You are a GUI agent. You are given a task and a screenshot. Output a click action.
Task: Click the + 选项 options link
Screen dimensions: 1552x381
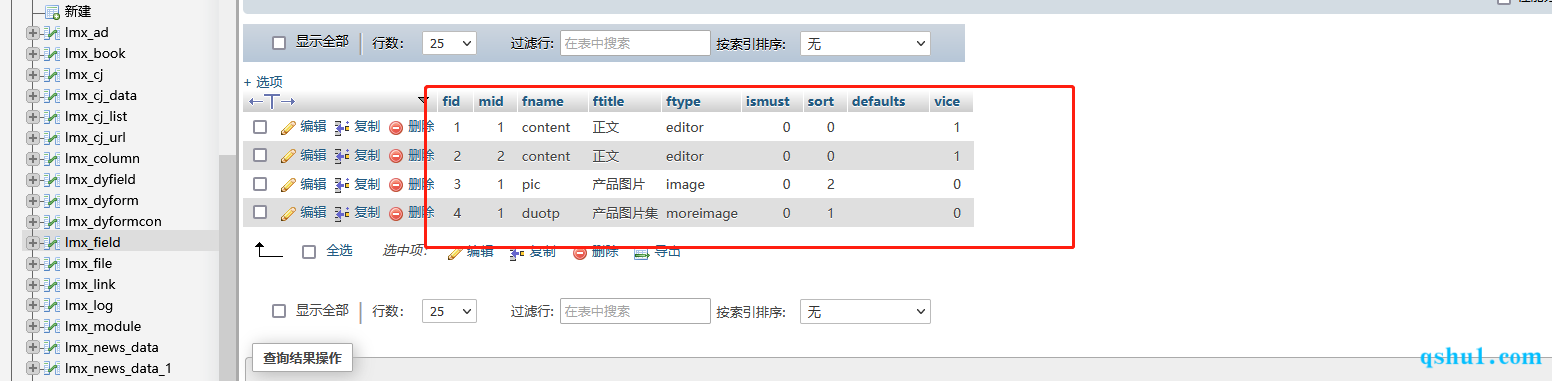263,82
